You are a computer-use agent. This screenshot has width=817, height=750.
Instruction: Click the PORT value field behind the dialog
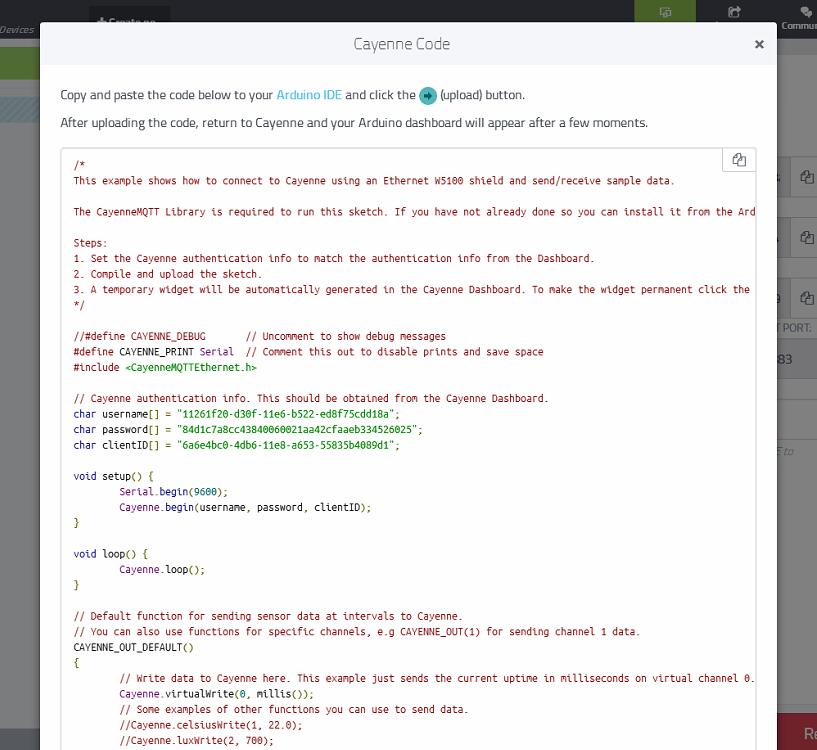click(797, 359)
